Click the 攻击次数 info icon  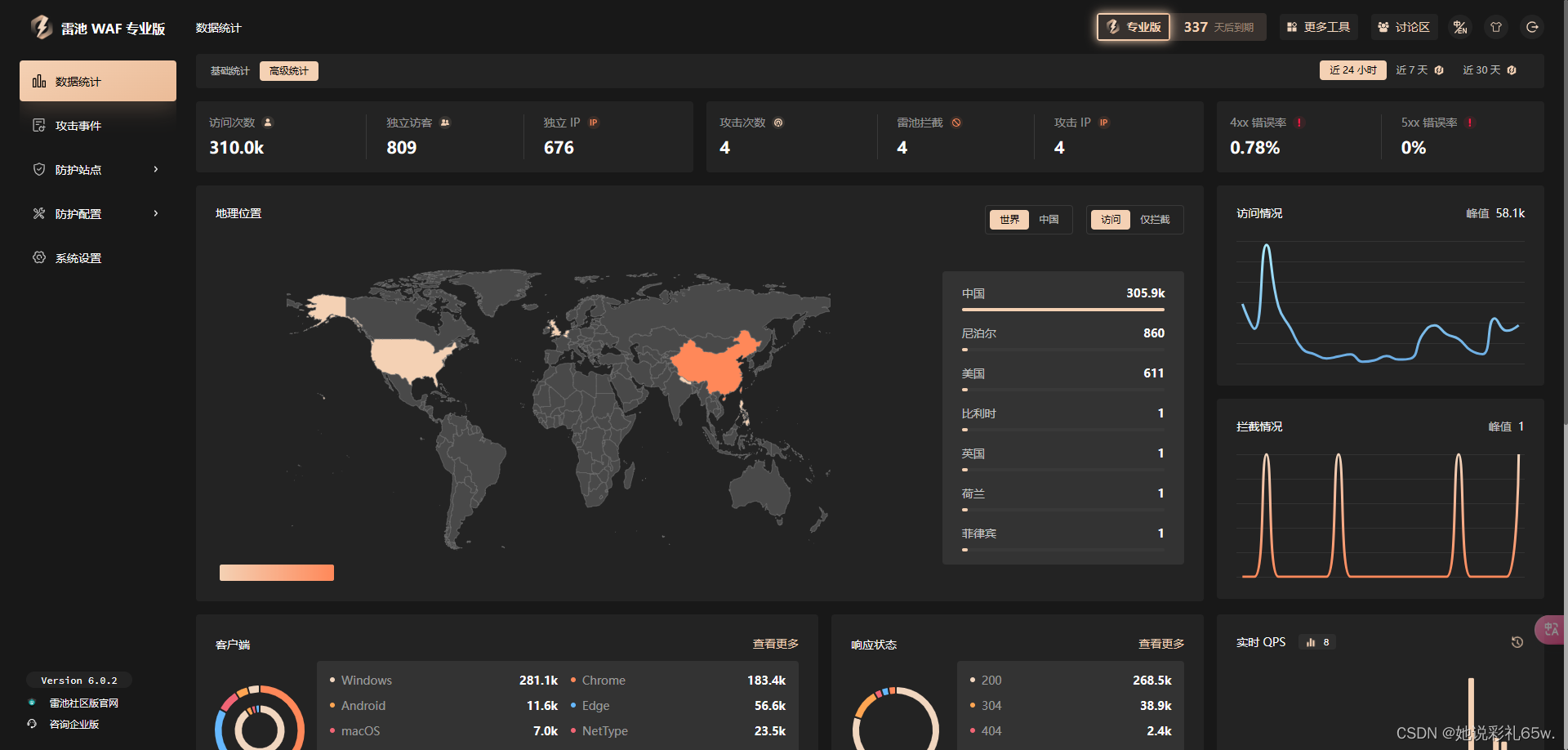[778, 123]
